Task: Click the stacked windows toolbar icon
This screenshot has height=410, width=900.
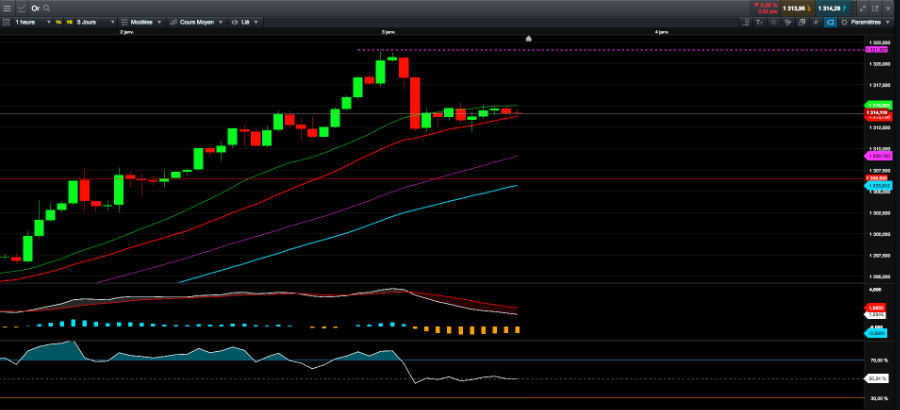Action: tap(802, 22)
